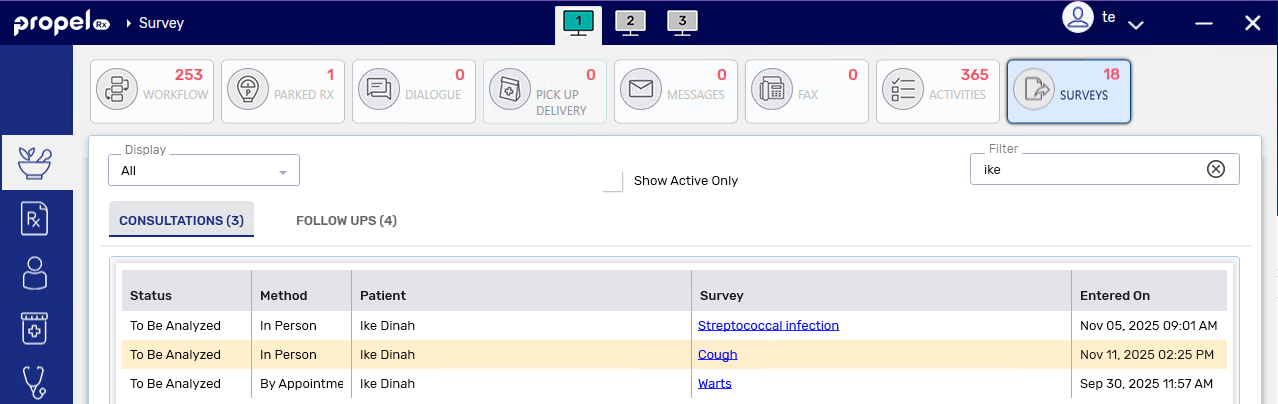Open the Parked Rx tile

tap(283, 91)
